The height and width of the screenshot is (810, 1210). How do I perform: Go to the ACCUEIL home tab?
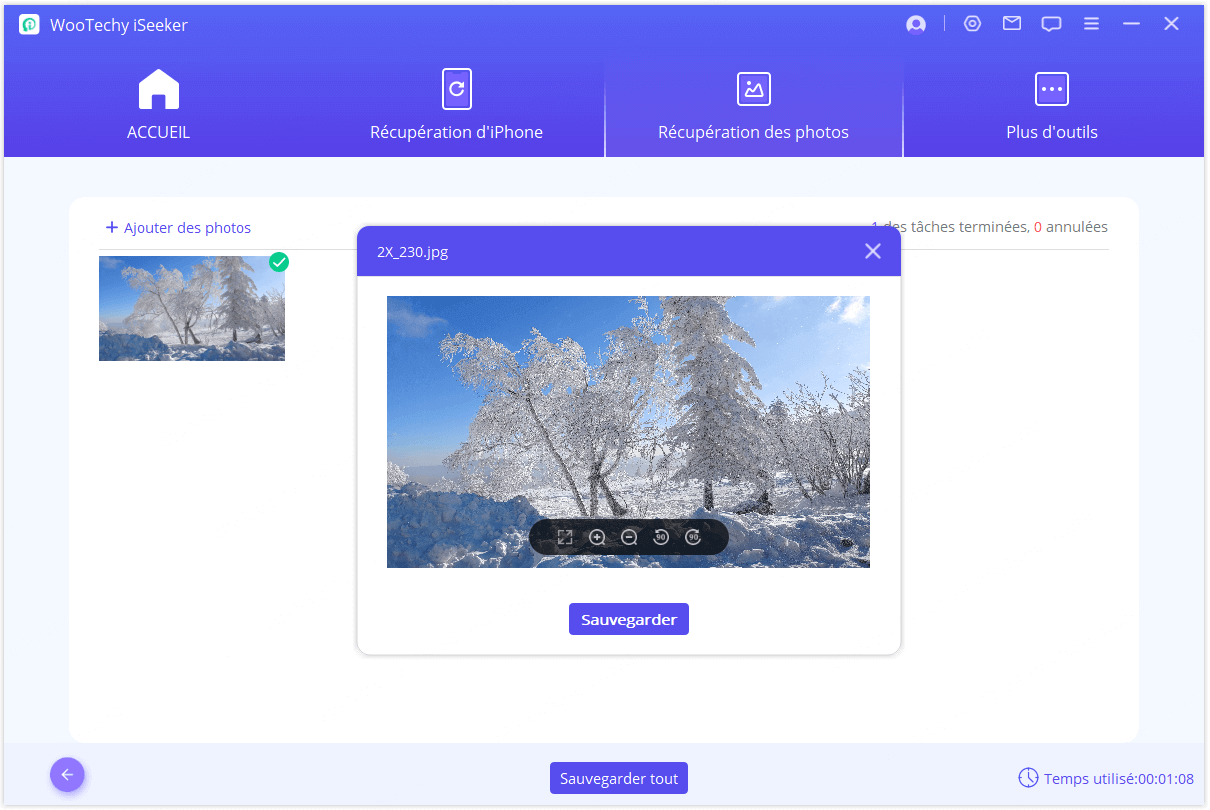click(x=158, y=106)
